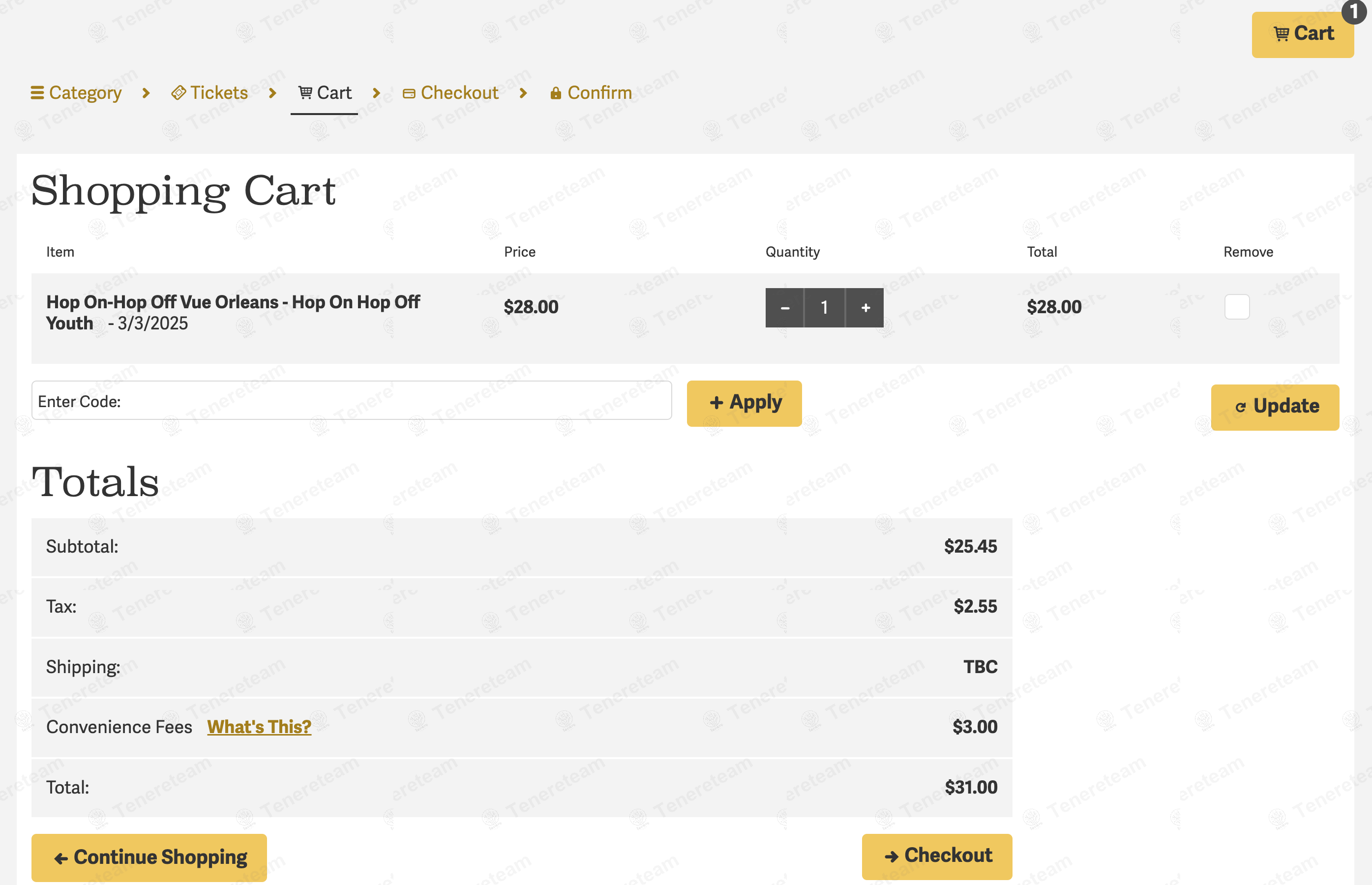Click the lock icon before Confirm

click(555, 93)
